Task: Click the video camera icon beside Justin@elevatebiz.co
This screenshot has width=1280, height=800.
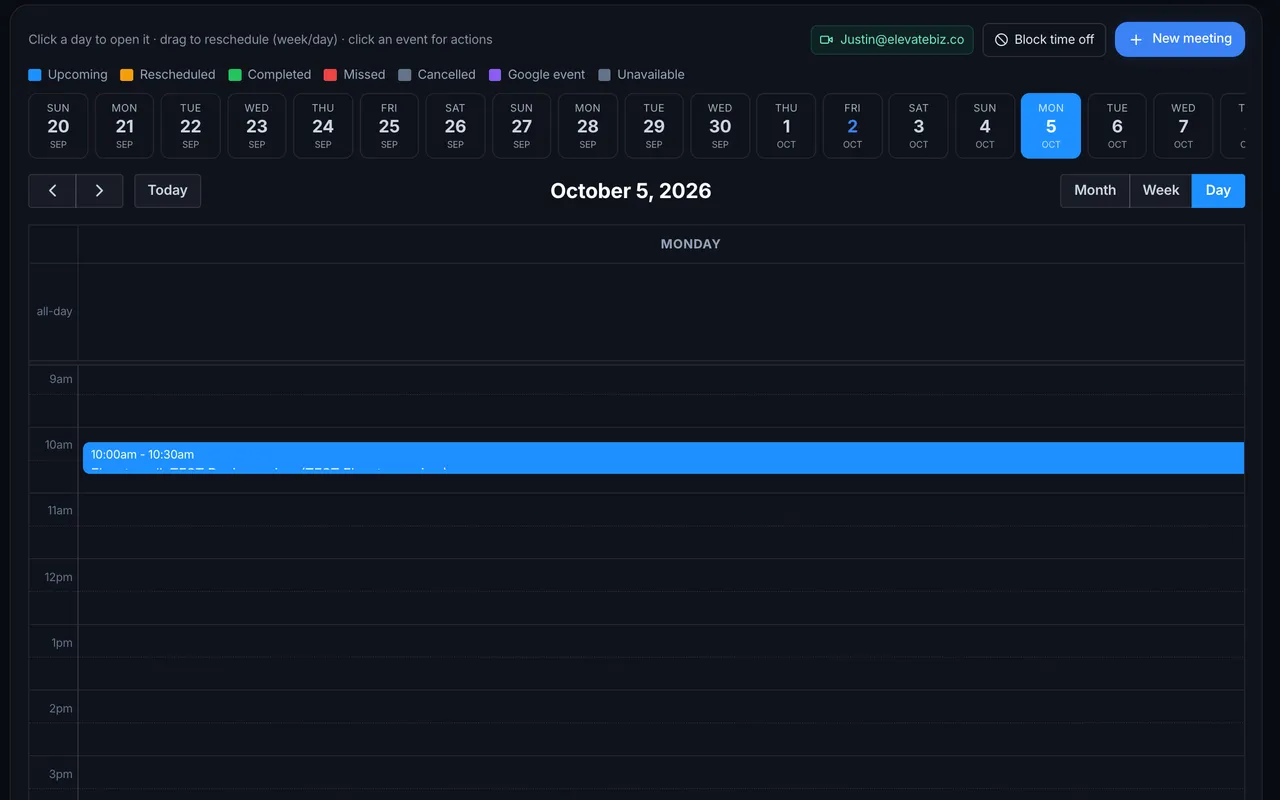Action: [x=826, y=40]
